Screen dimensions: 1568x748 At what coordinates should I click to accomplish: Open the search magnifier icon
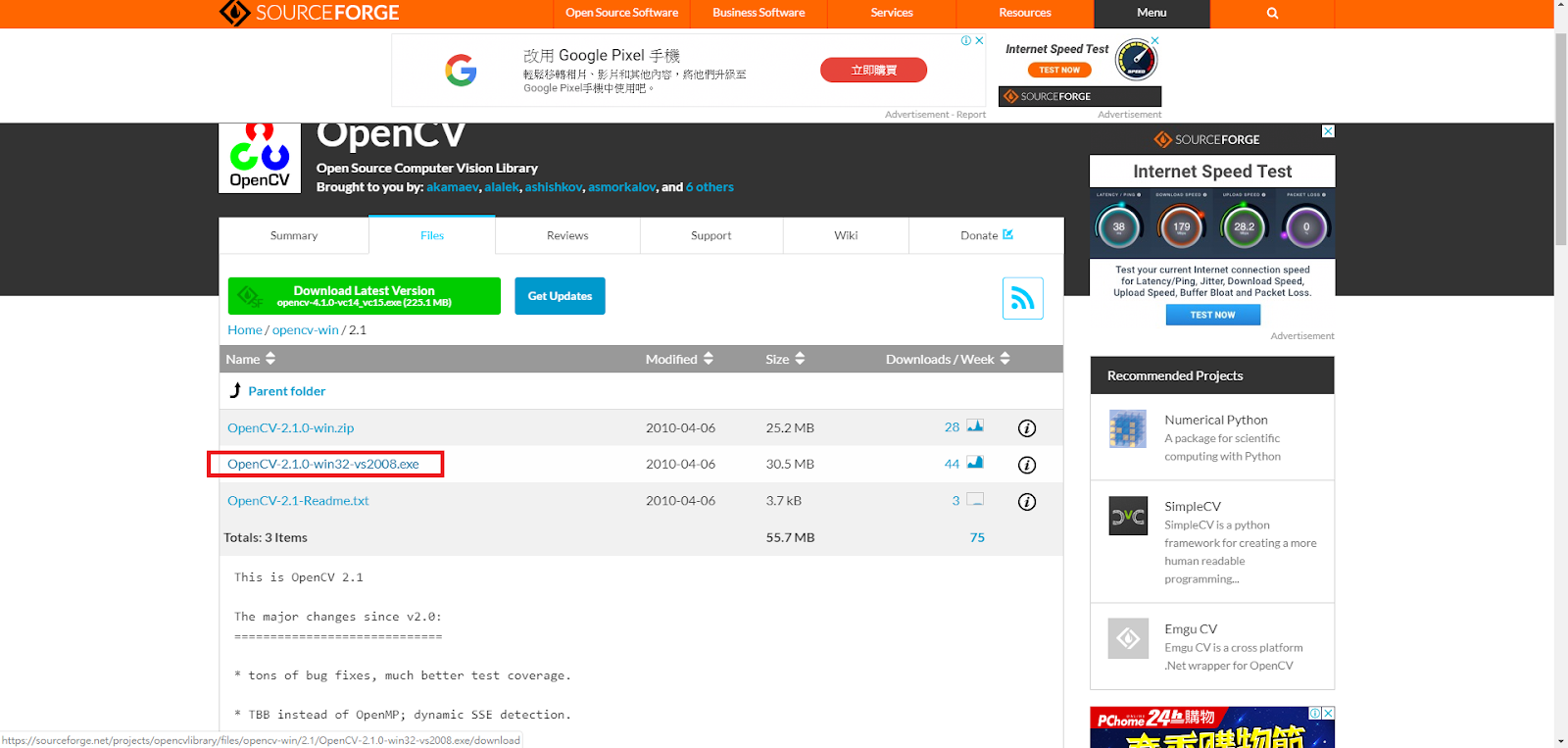coord(1272,13)
